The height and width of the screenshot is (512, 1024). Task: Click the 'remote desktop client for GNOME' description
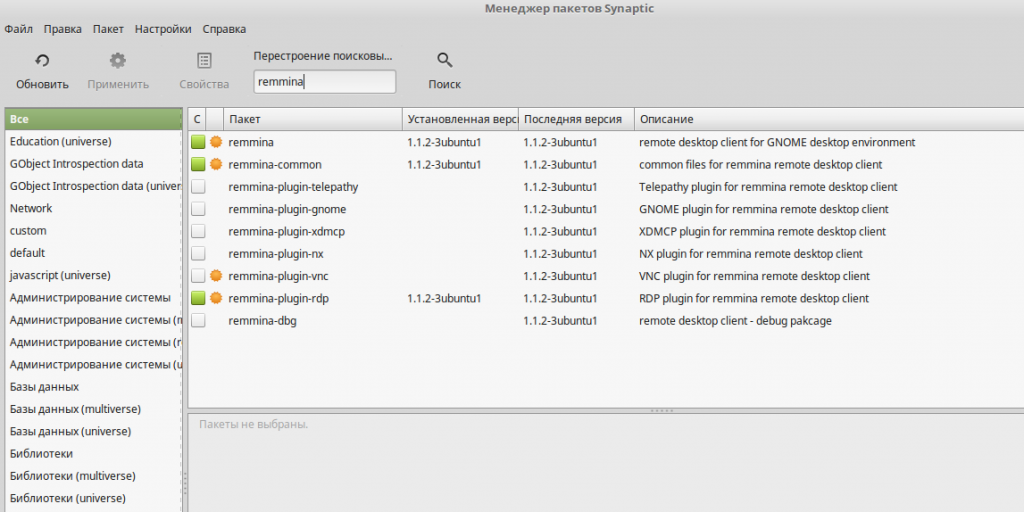click(x=777, y=142)
